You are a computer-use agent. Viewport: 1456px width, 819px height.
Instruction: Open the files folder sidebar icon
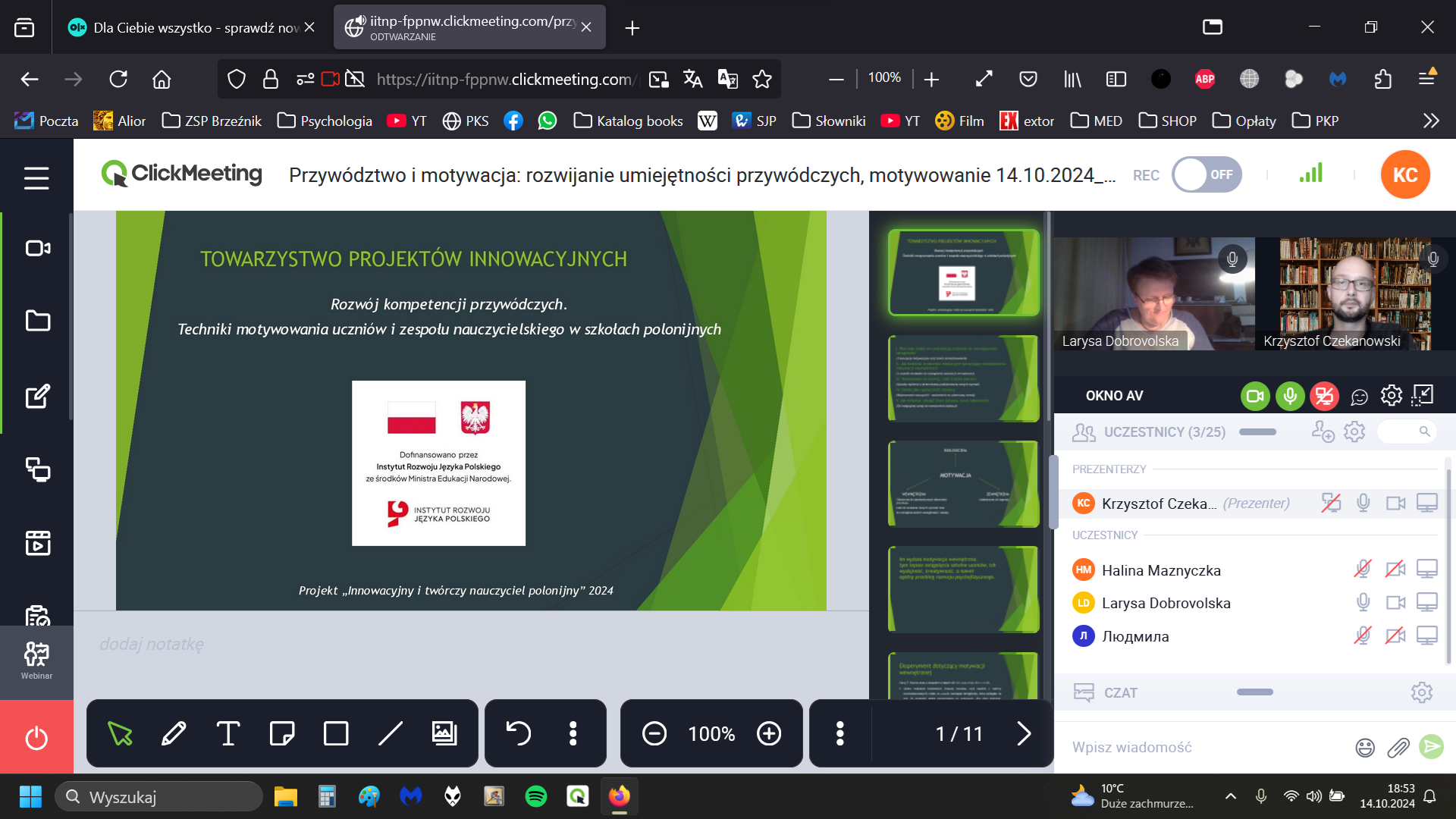[x=38, y=321]
